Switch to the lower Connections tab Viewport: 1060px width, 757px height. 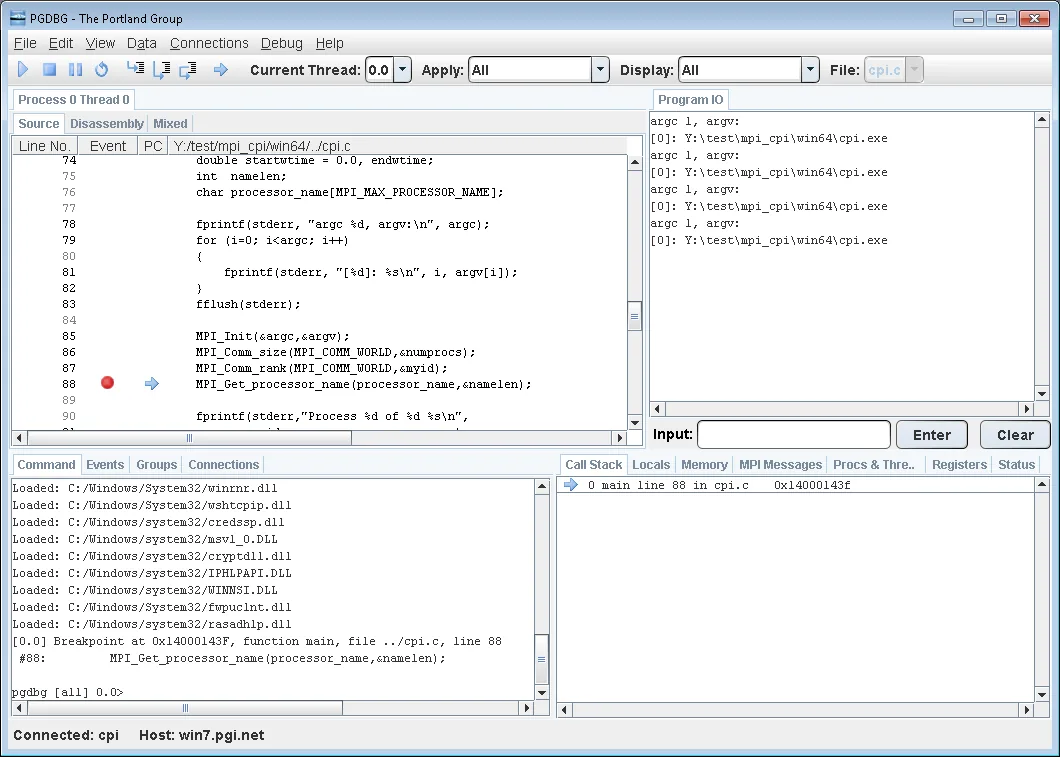pyautogui.click(x=223, y=464)
